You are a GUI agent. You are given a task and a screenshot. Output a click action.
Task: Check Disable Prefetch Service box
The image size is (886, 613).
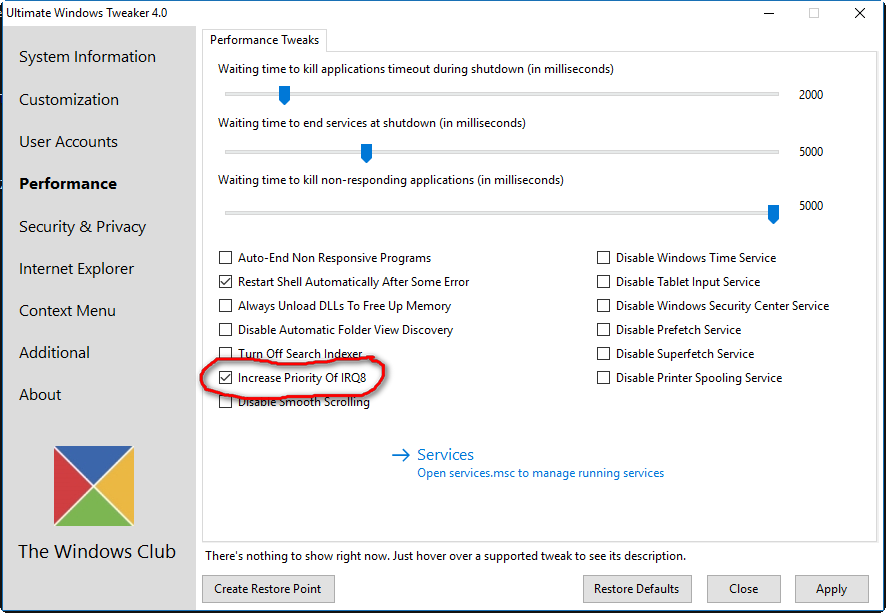click(x=603, y=329)
